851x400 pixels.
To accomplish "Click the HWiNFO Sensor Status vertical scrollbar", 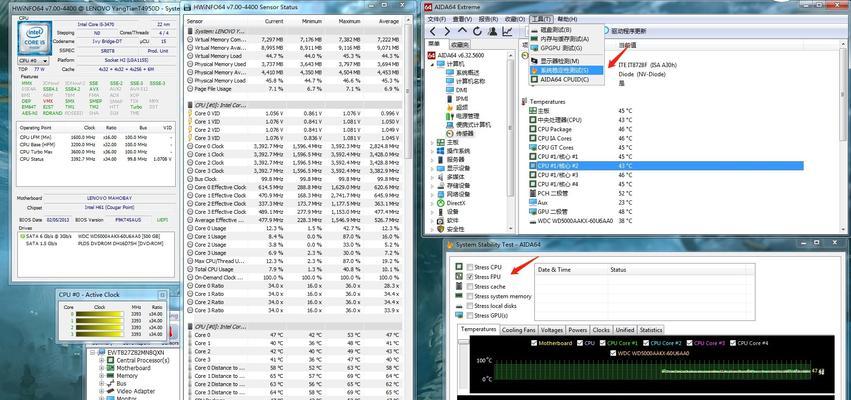I will click(x=409, y=209).
